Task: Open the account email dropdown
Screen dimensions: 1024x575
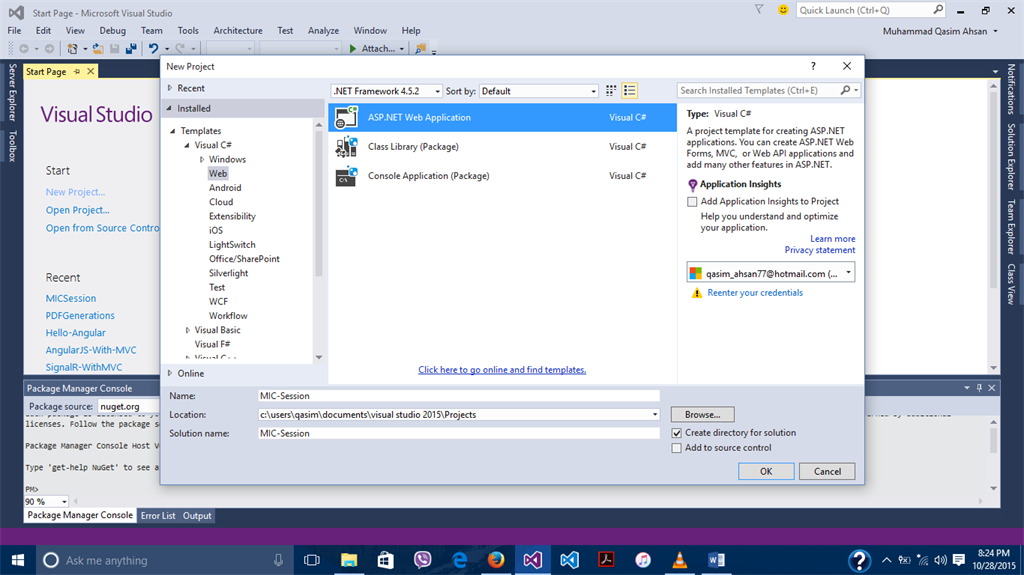Action: (x=771, y=273)
